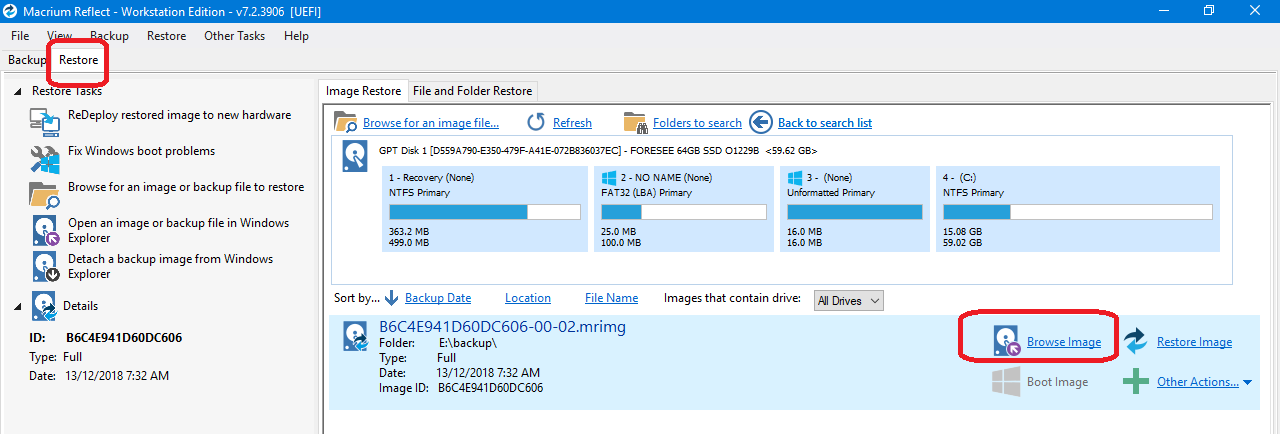Click the folder icon beside Browse for an image file
The width and height of the screenshot is (1280, 434).
click(x=346, y=122)
